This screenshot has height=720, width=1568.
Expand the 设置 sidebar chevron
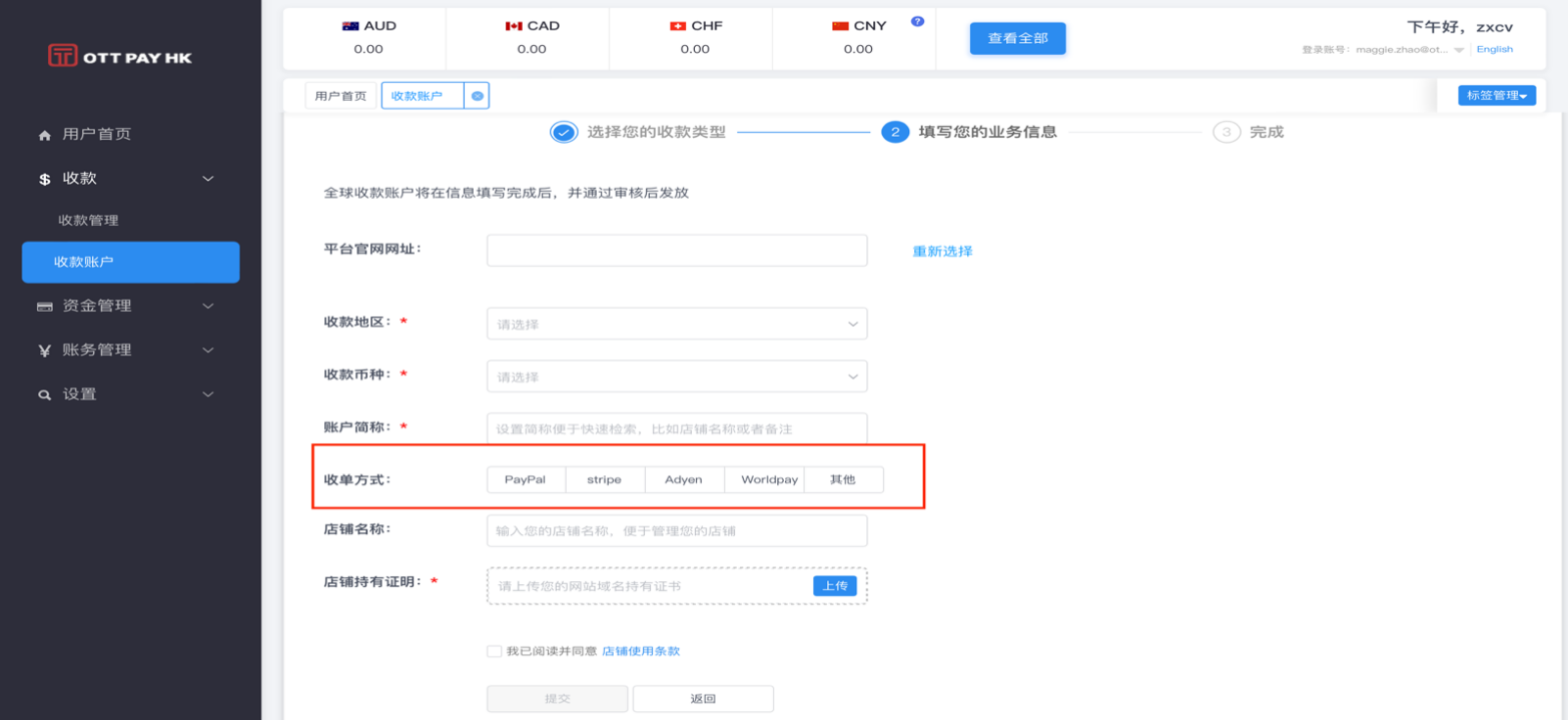[208, 394]
